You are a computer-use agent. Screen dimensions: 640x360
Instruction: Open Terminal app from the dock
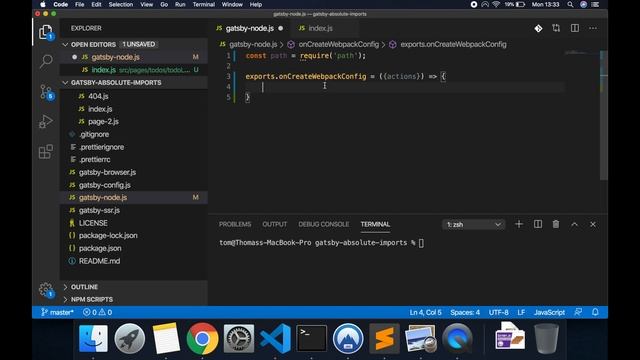311,338
